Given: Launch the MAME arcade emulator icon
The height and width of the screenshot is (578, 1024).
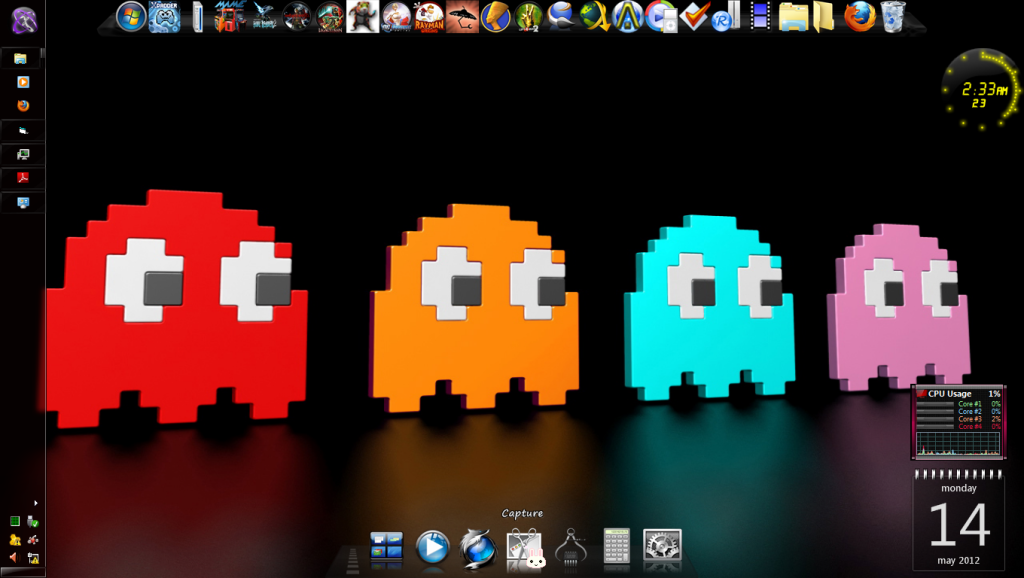Looking at the screenshot, I should tap(231, 16).
